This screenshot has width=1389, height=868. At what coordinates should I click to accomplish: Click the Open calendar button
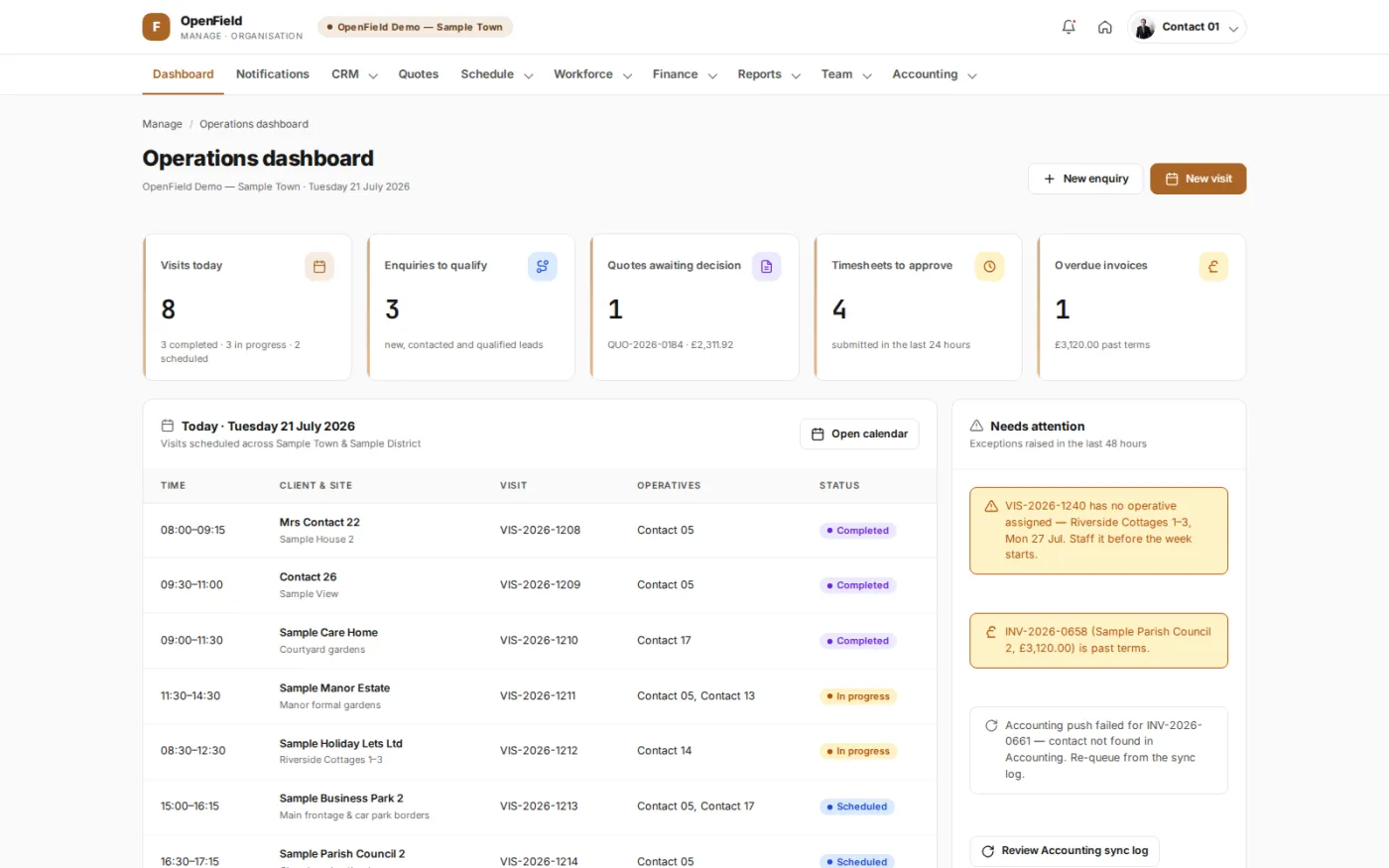[x=859, y=434]
